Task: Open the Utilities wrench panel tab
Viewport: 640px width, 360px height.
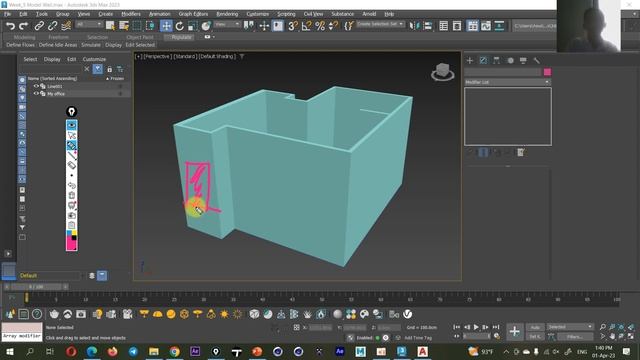Action: pyautogui.click(x=536, y=60)
